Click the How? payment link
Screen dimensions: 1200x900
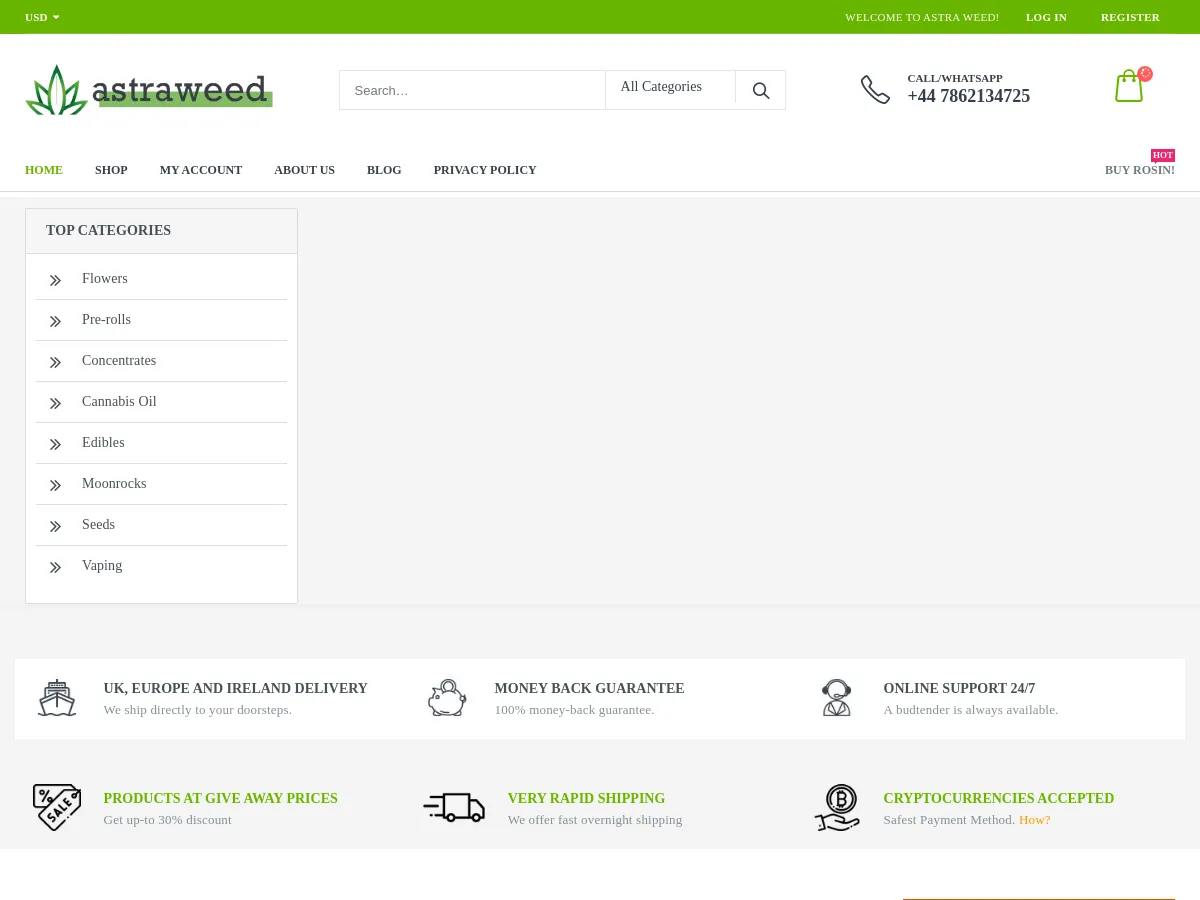click(x=1034, y=819)
